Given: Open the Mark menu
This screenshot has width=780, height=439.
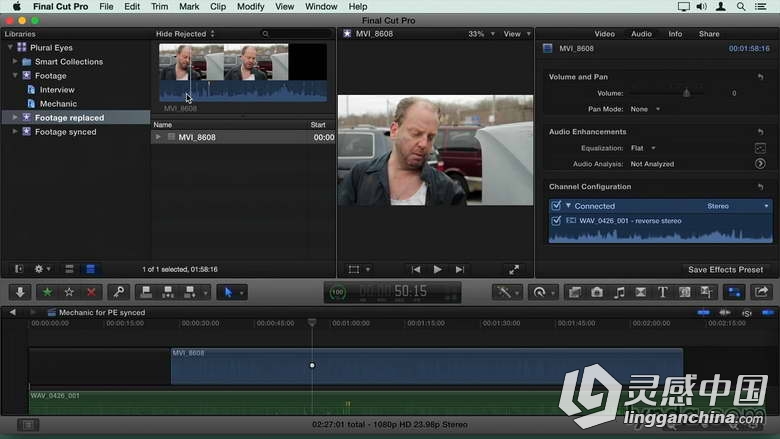Looking at the screenshot, I should pyautogui.click(x=189, y=6).
